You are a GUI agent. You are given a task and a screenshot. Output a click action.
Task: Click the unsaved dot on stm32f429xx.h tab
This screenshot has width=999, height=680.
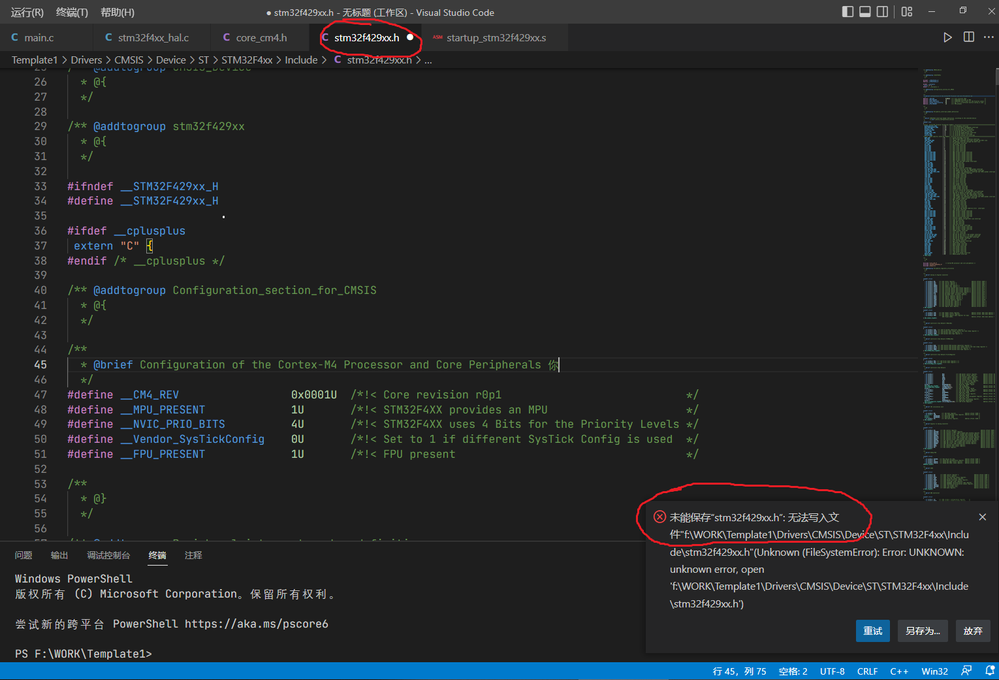410,38
